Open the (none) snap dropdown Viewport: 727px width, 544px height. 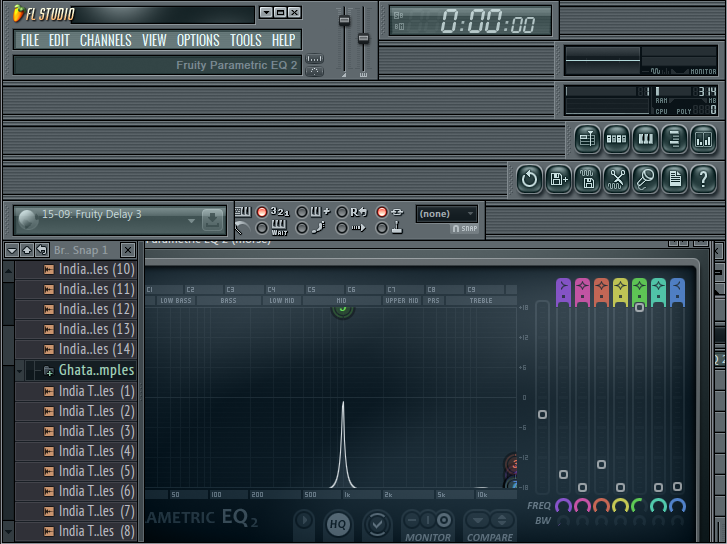pos(447,214)
